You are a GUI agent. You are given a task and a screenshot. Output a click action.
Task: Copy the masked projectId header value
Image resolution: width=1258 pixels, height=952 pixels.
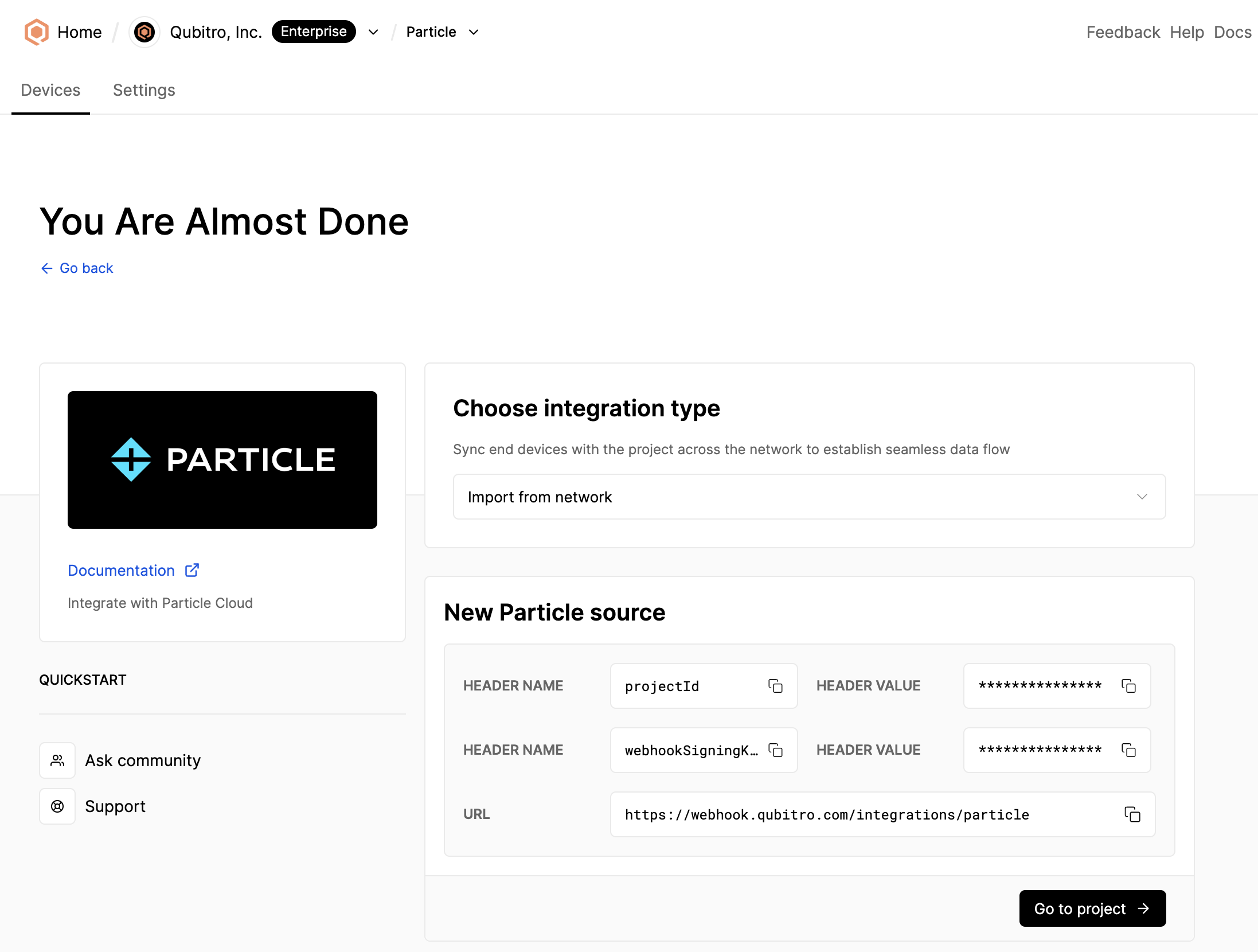(1128, 685)
